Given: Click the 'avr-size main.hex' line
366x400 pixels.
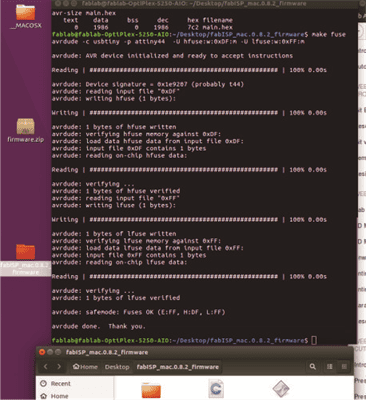Looking at the screenshot, I should [84, 13].
